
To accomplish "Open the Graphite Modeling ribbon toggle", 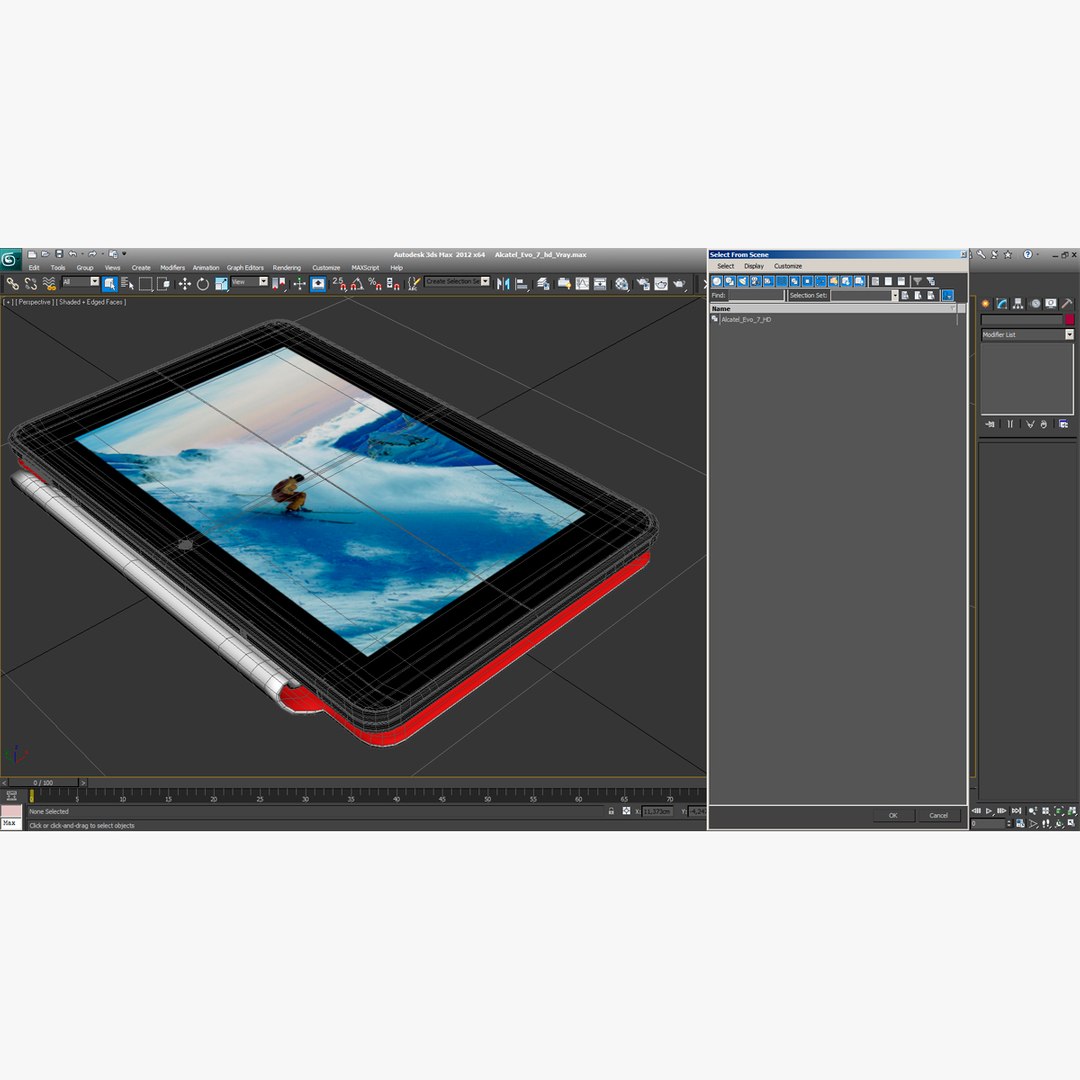I will pos(564,283).
